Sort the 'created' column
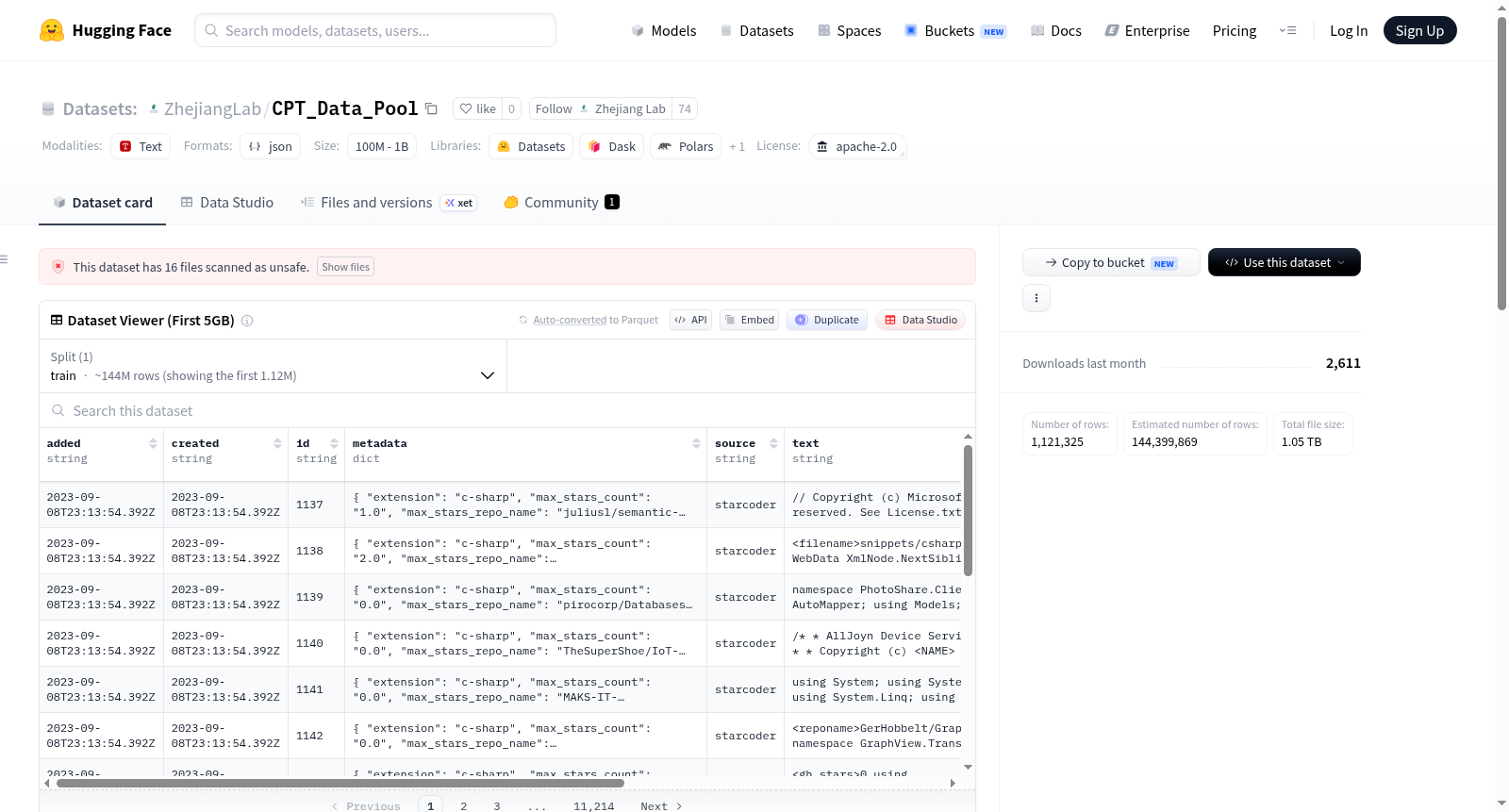 tap(277, 443)
